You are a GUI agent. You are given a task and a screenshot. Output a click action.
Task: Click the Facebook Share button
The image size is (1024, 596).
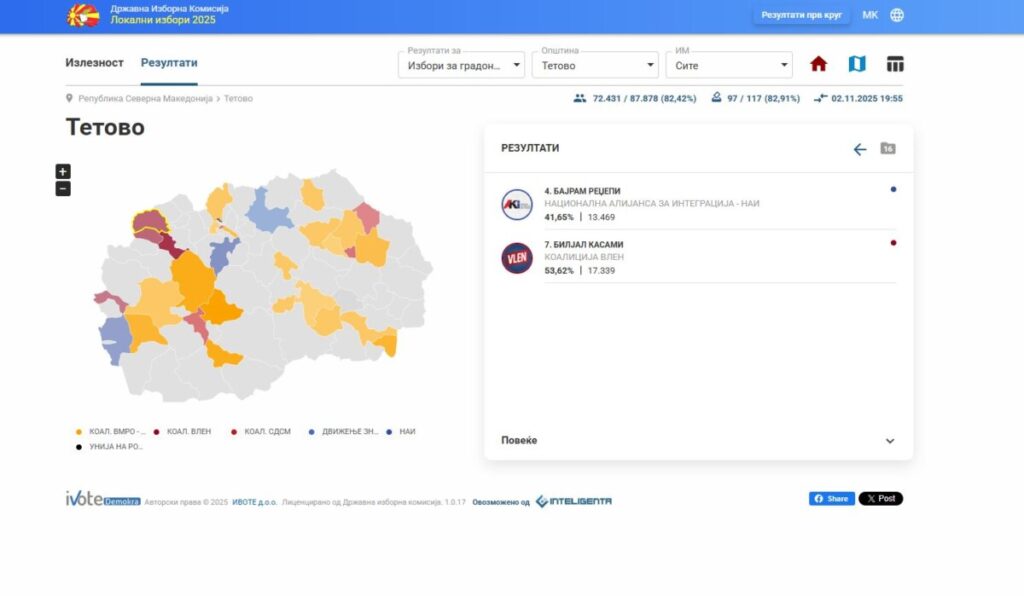click(831, 499)
